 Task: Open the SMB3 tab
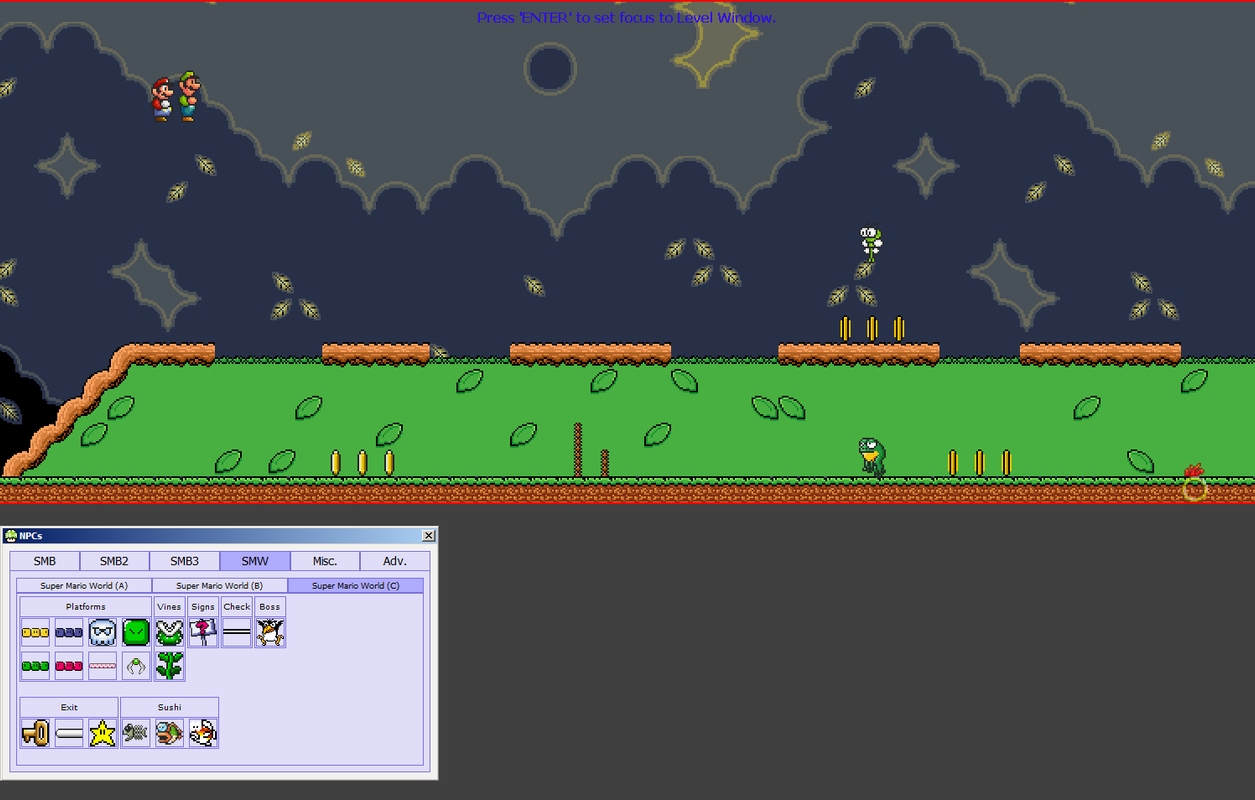click(x=185, y=561)
